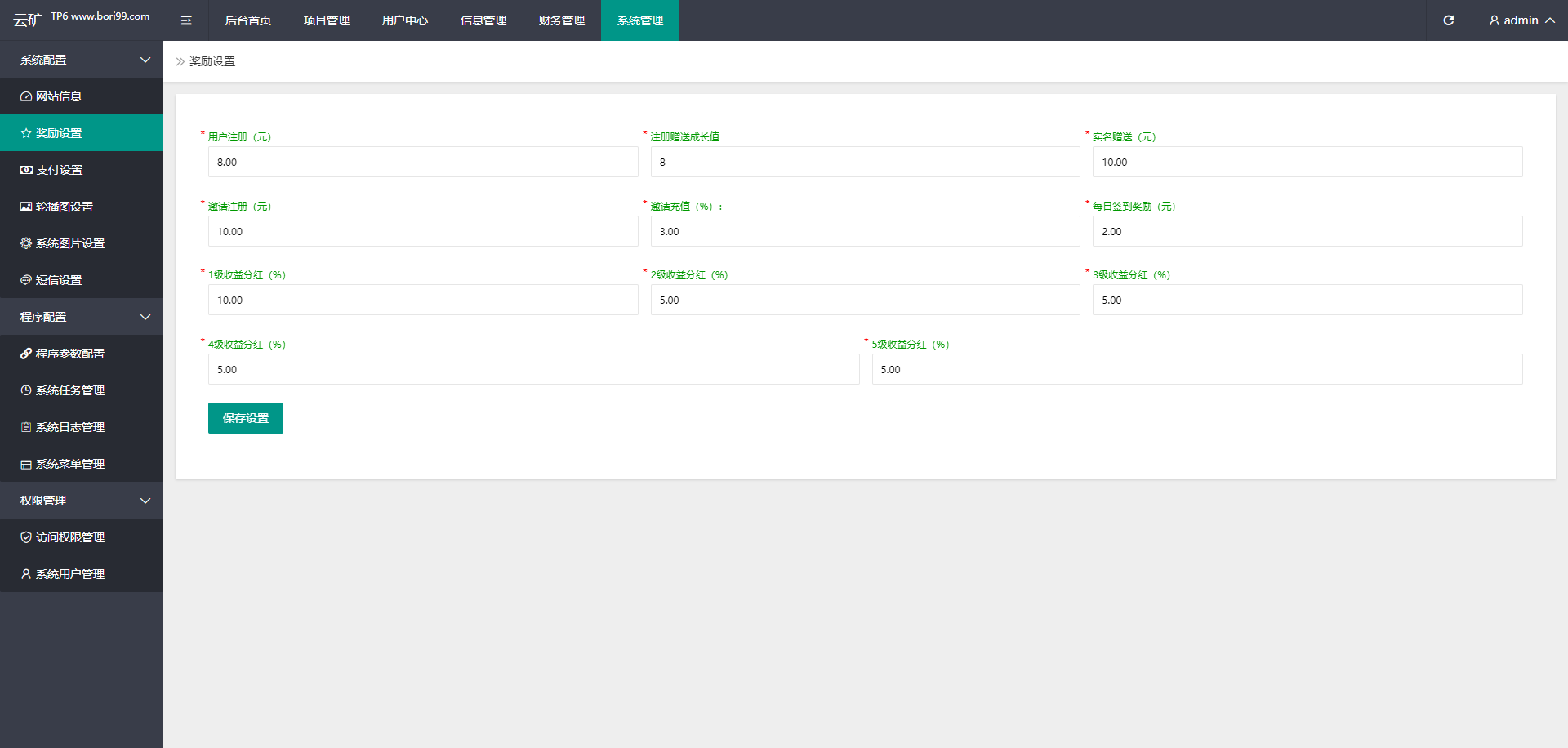Go to 财务管理 tab

pos(562,20)
